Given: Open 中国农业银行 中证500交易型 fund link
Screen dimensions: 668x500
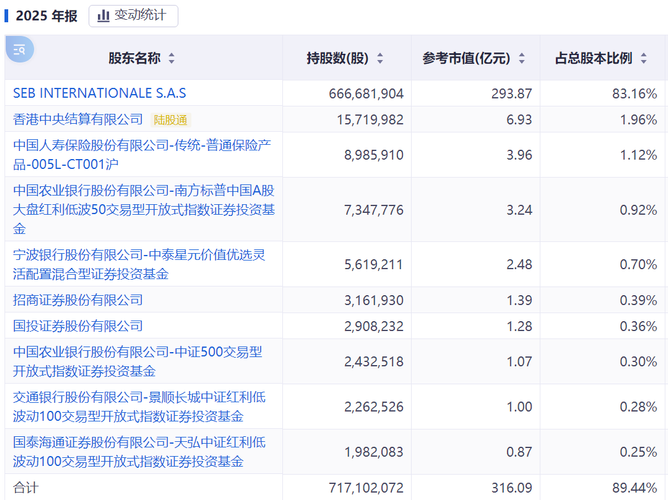Looking at the screenshot, I should pos(138,361).
